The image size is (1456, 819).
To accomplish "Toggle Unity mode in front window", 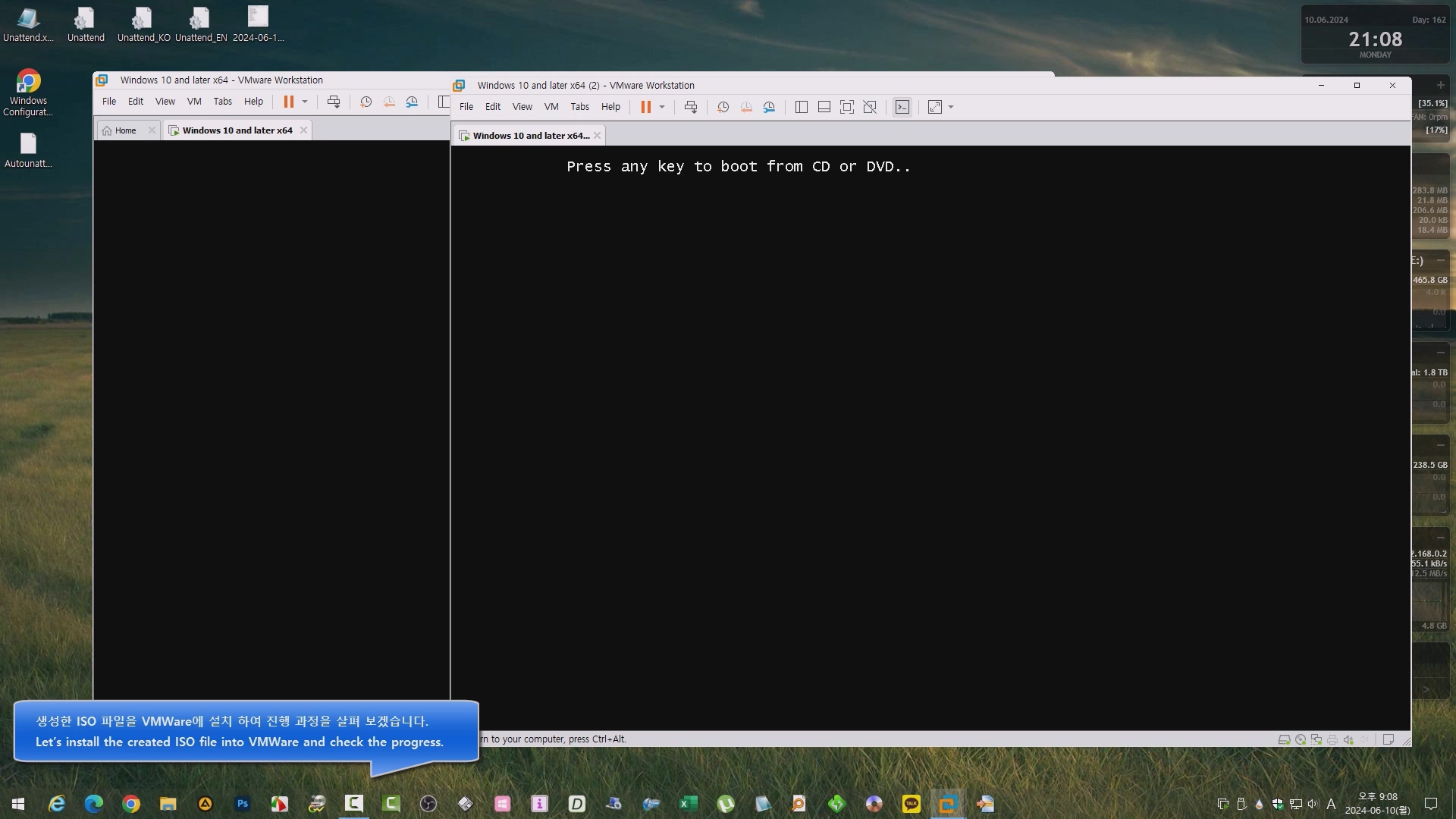I will click(870, 107).
